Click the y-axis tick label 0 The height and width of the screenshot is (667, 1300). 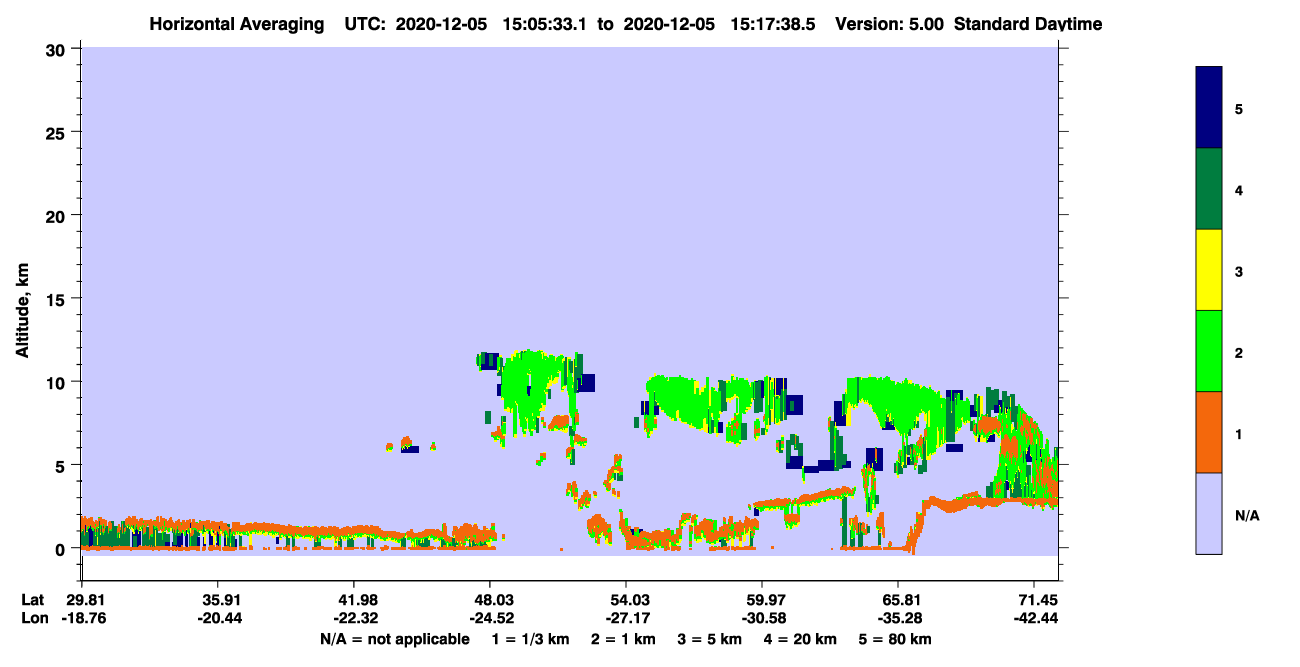[x=63, y=549]
